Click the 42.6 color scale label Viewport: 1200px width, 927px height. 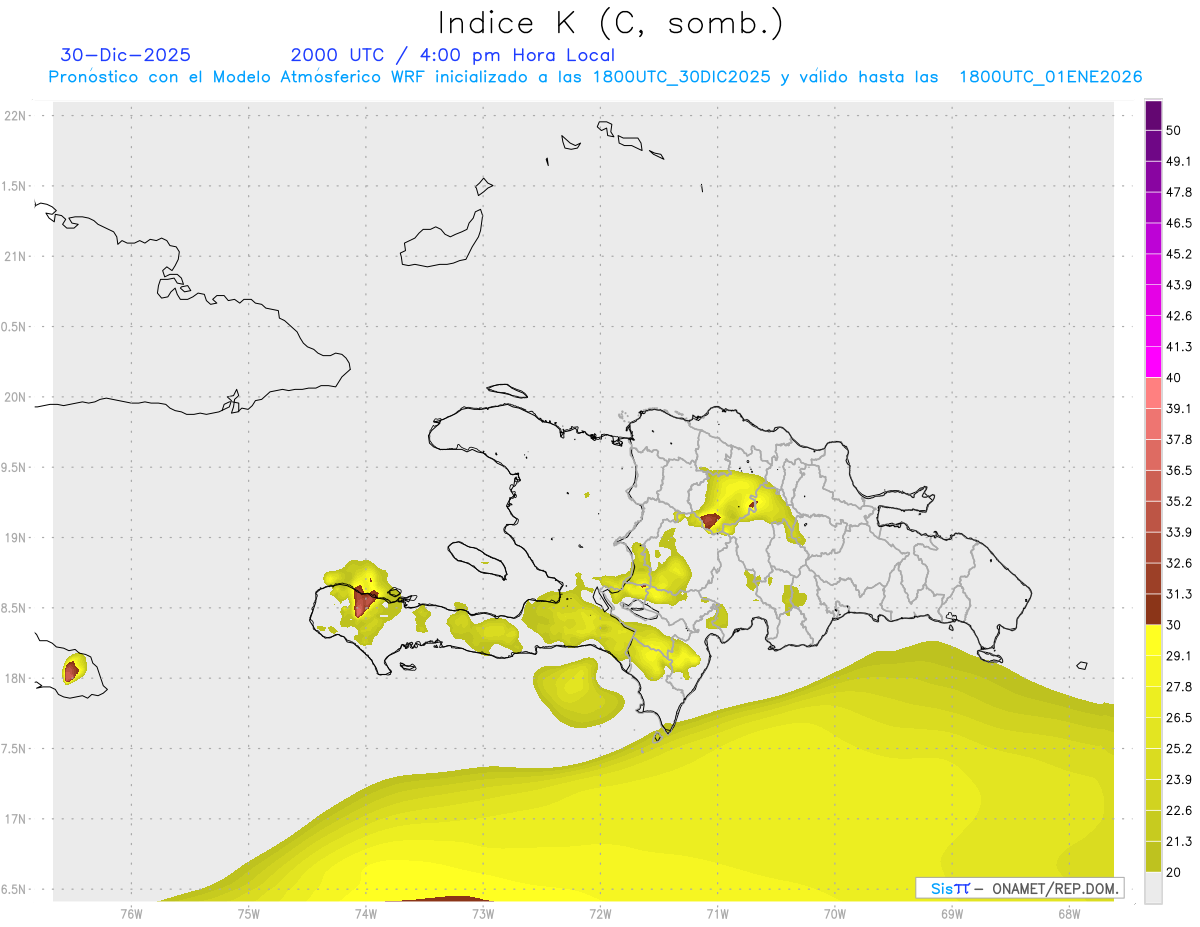(x=1179, y=316)
